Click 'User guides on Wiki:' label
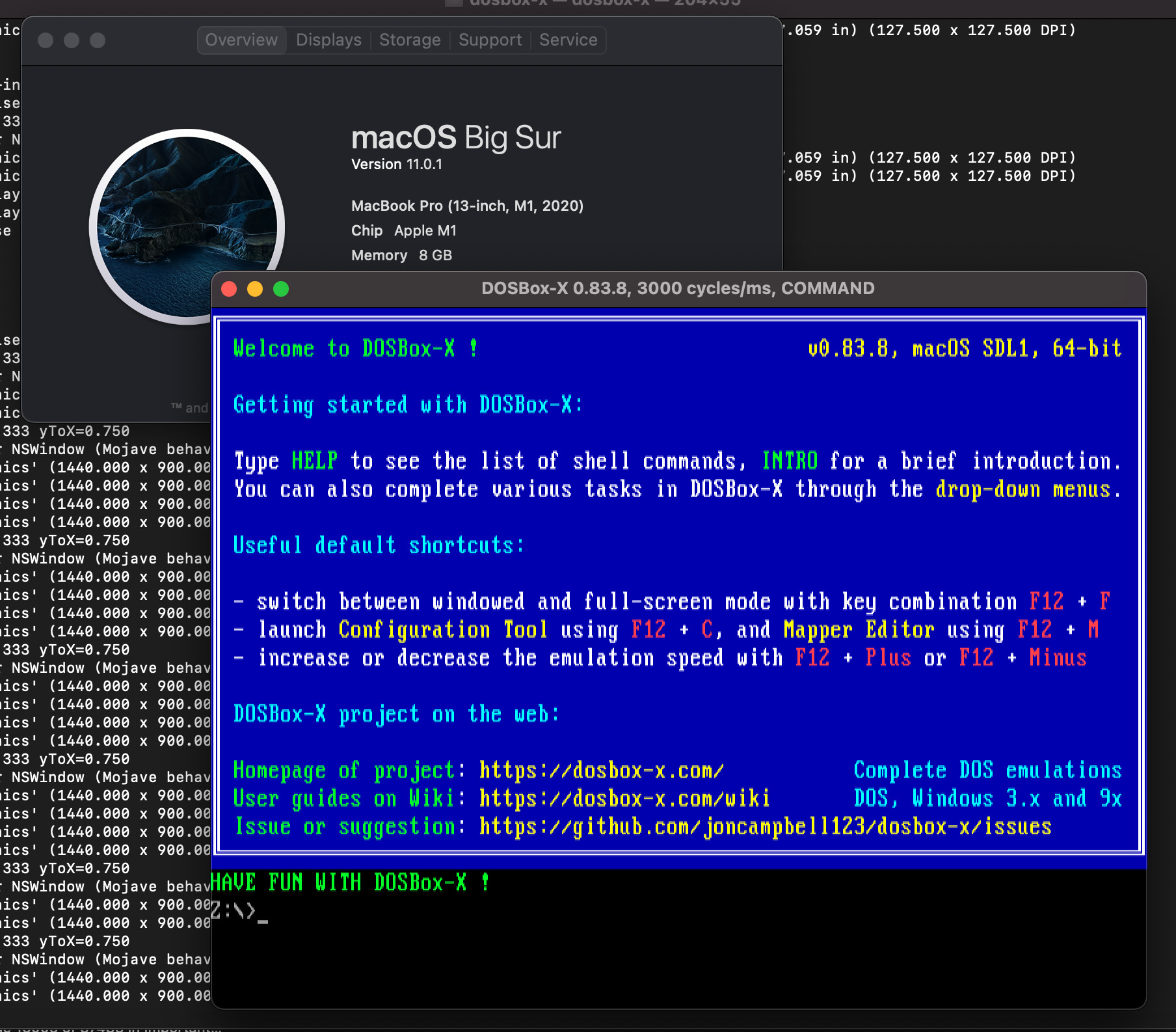1176x1032 pixels. tap(350, 798)
